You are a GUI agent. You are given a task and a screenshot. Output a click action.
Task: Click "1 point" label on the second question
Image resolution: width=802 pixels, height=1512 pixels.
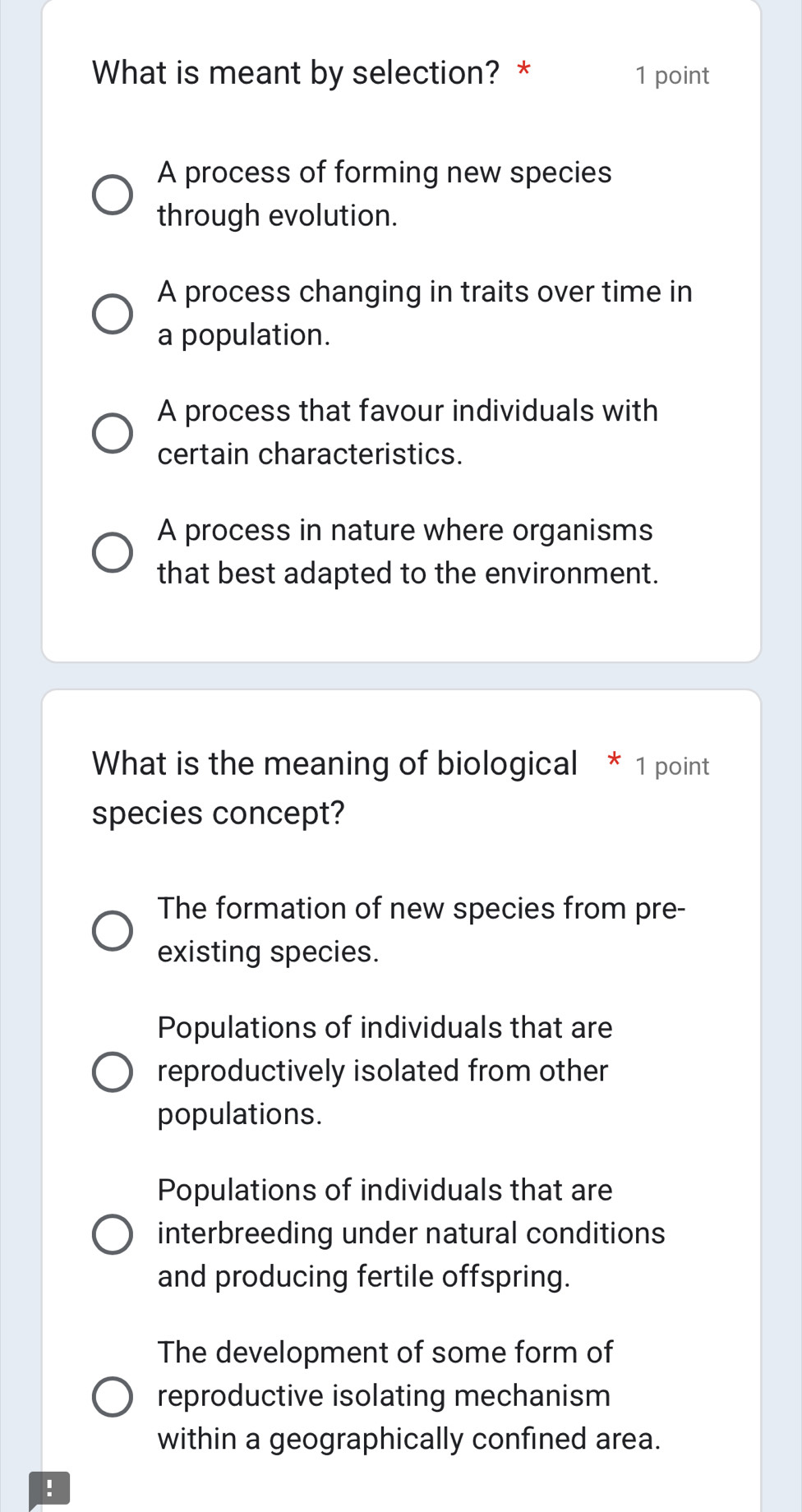click(x=672, y=766)
